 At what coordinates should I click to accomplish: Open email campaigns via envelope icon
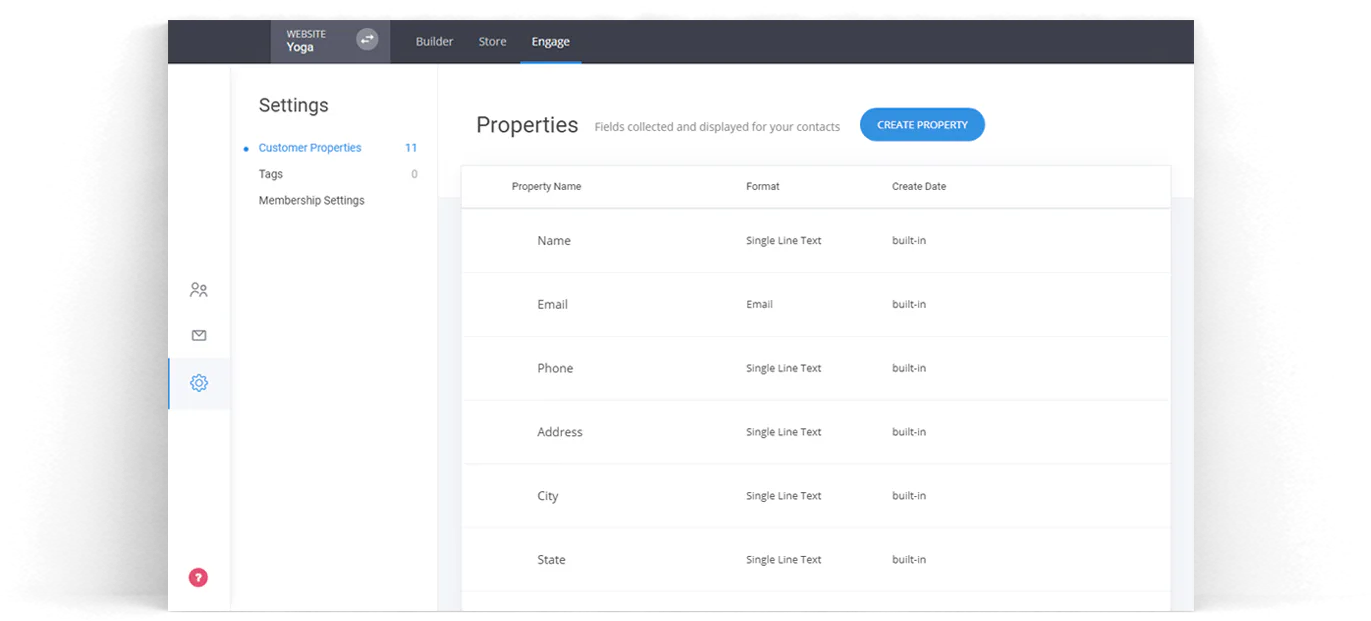198,335
